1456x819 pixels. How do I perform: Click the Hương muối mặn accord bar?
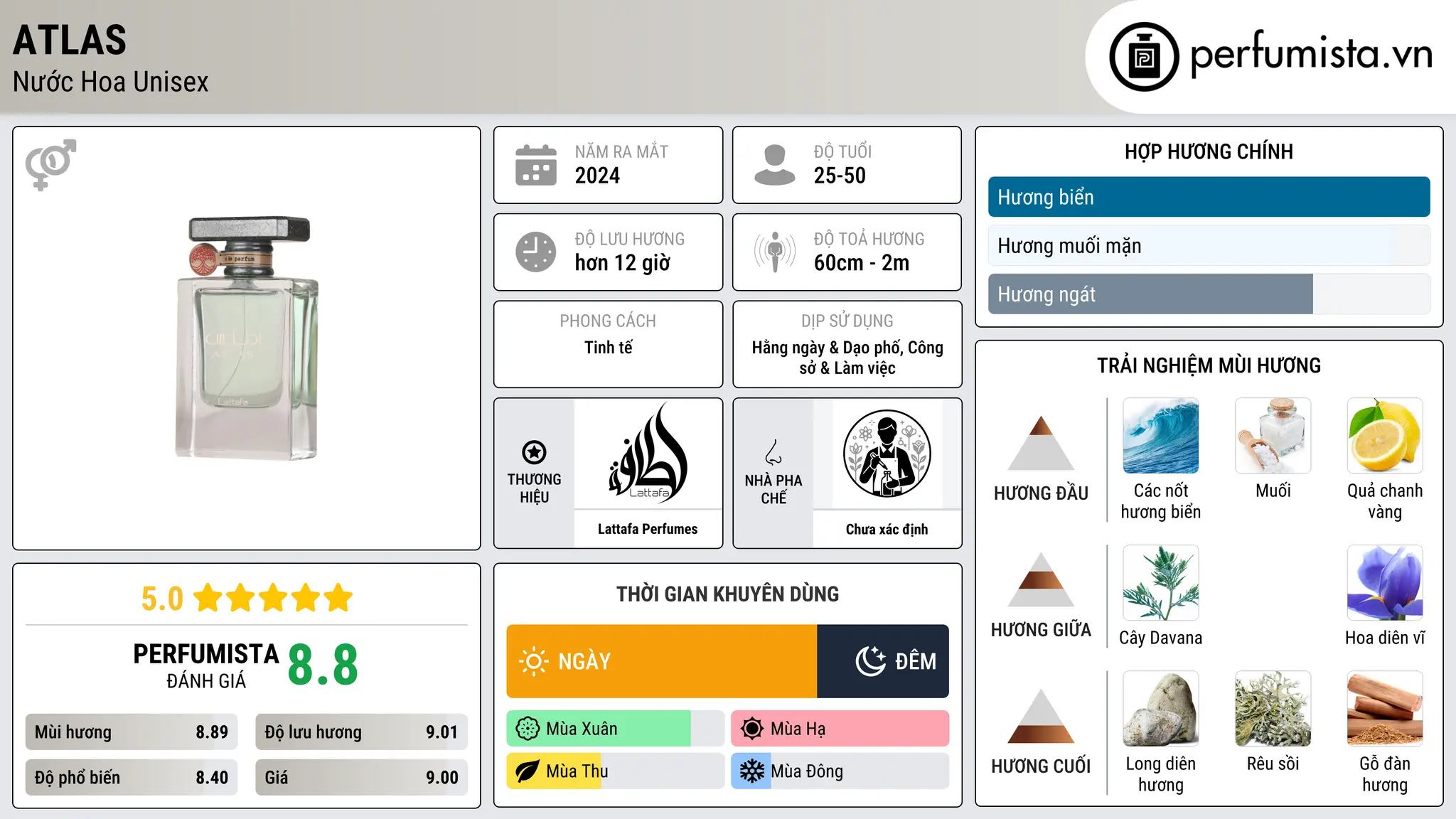[1209, 245]
